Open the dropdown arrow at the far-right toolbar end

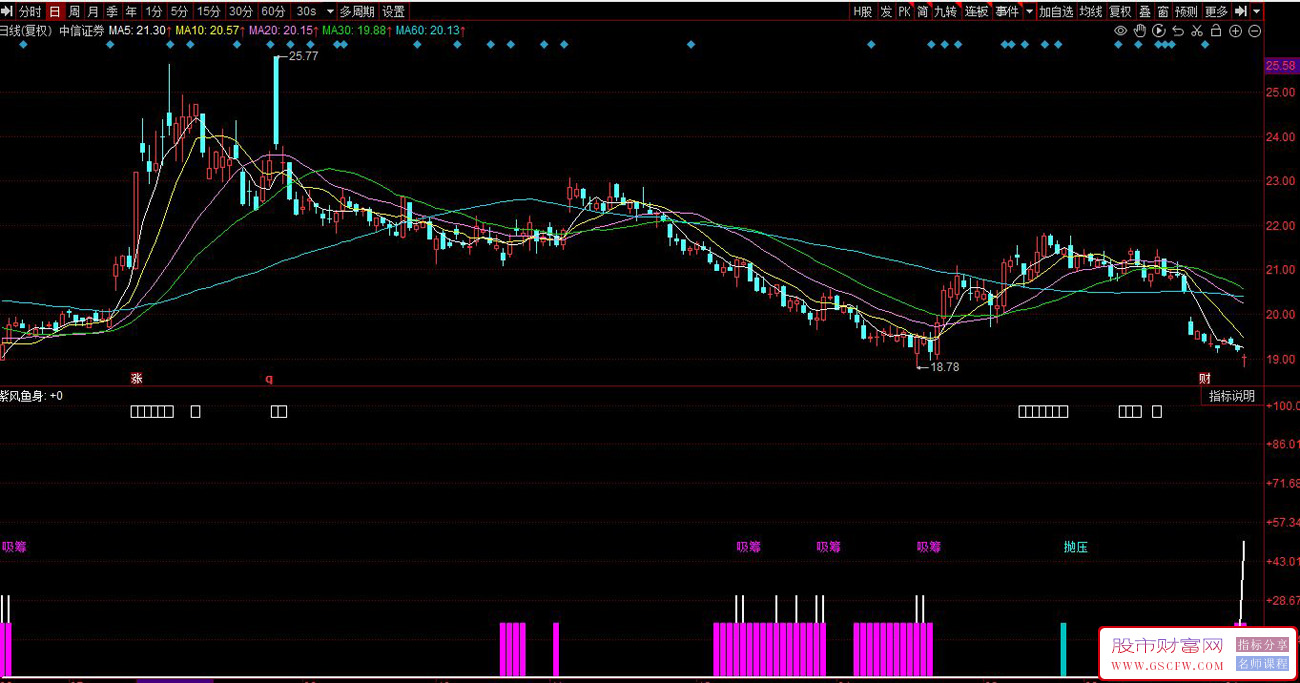(x=1257, y=11)
